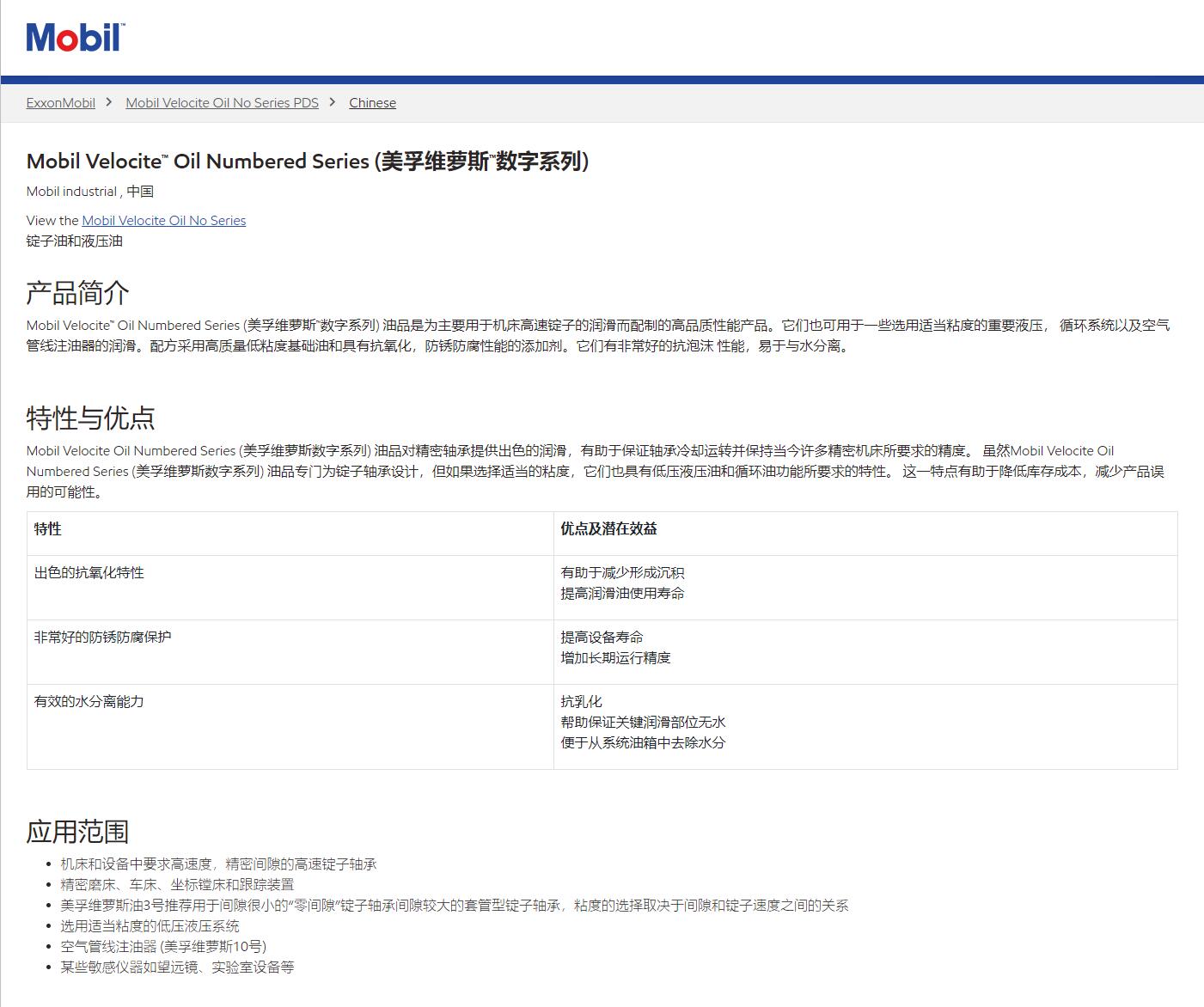The image size is (1204, 1007).
Task: Click bullet starting '美孚维萝斯油3号推荐用于'
Action: pyautogui.click(x=455, y=906)
